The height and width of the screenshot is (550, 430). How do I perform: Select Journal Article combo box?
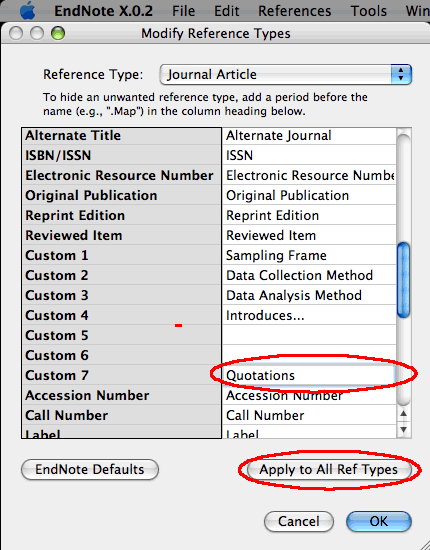(285, 74)
